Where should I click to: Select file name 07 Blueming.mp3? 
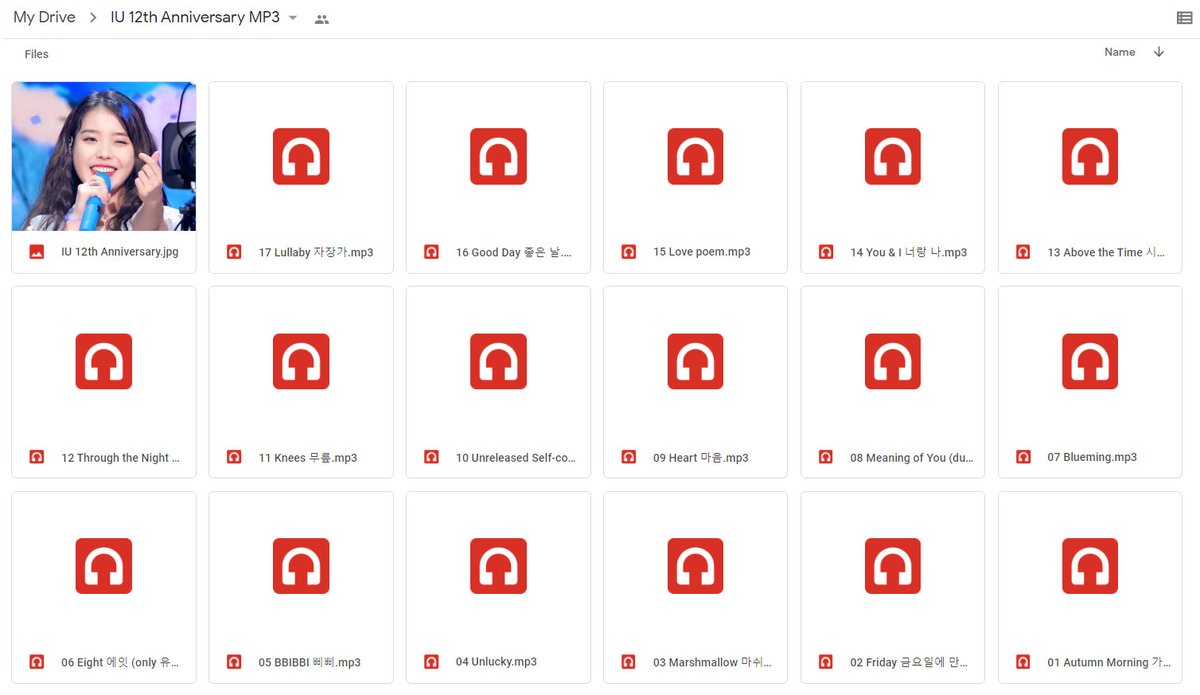click(x=1092, y=457)
